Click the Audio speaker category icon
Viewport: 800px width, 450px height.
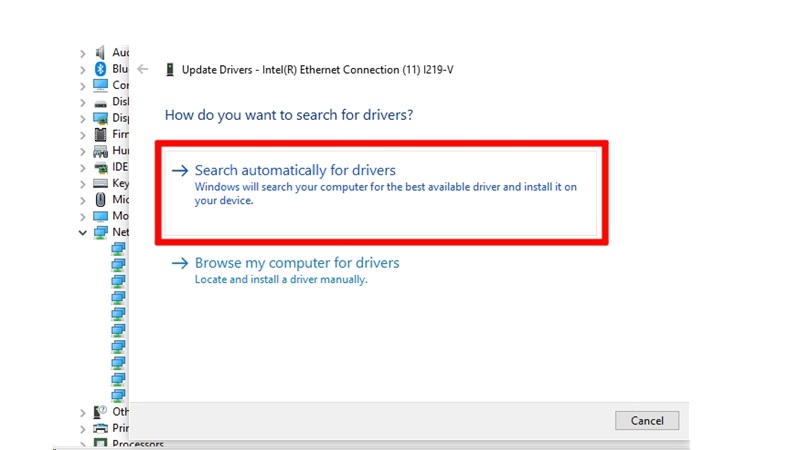(100, 52)
